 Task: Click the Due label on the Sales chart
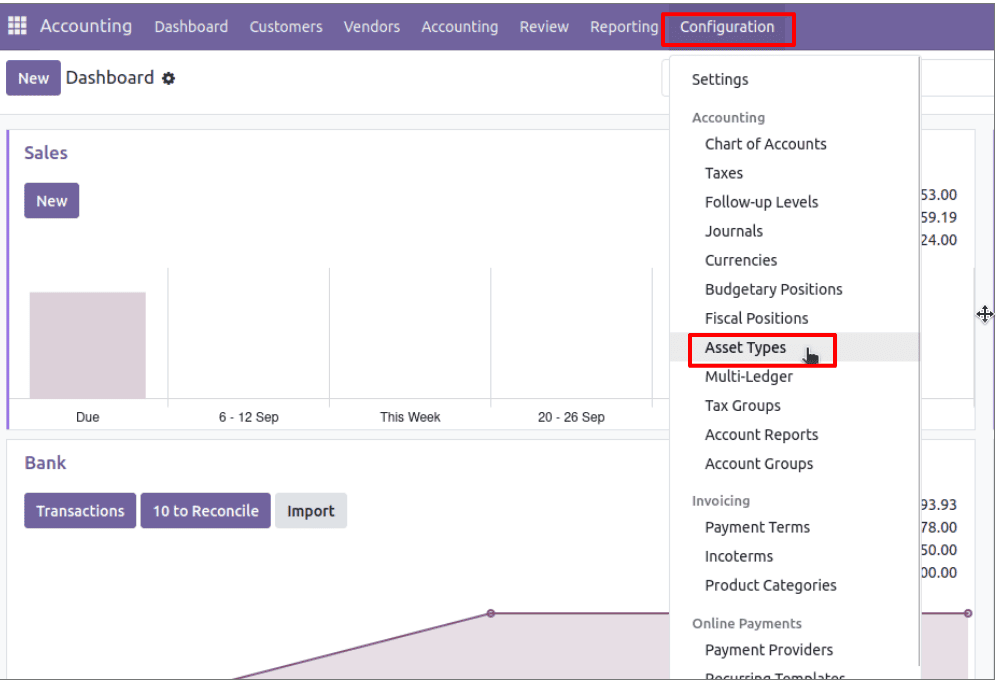tap(88, 417)
